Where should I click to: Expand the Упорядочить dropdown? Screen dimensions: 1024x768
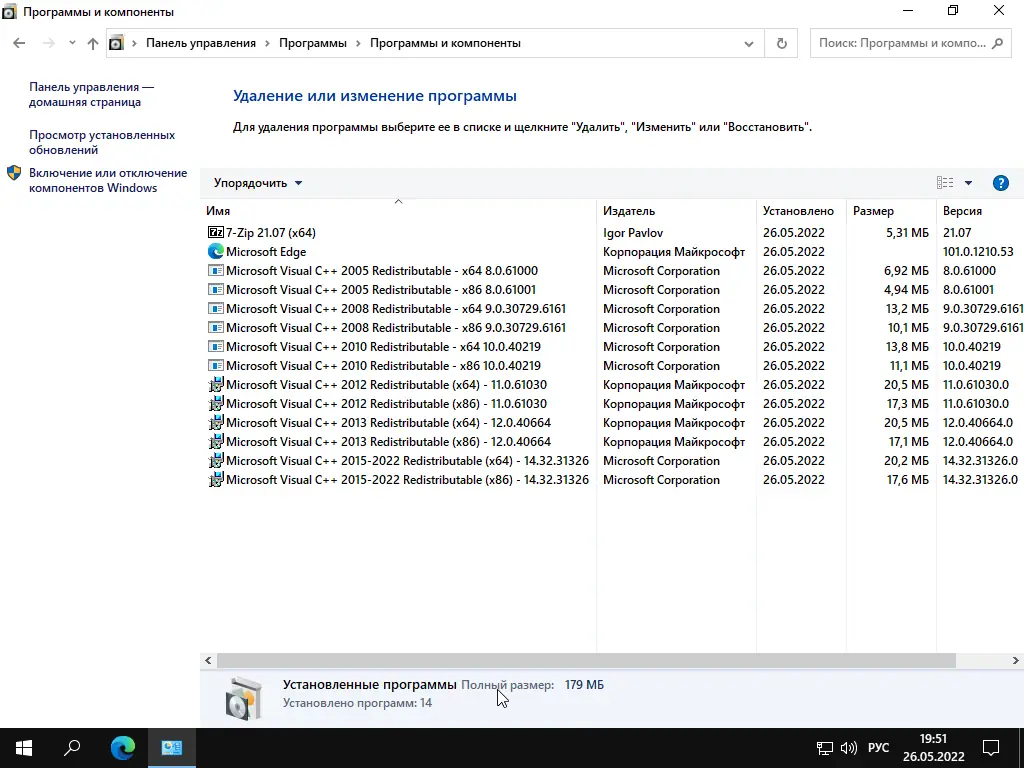[258, 183]
